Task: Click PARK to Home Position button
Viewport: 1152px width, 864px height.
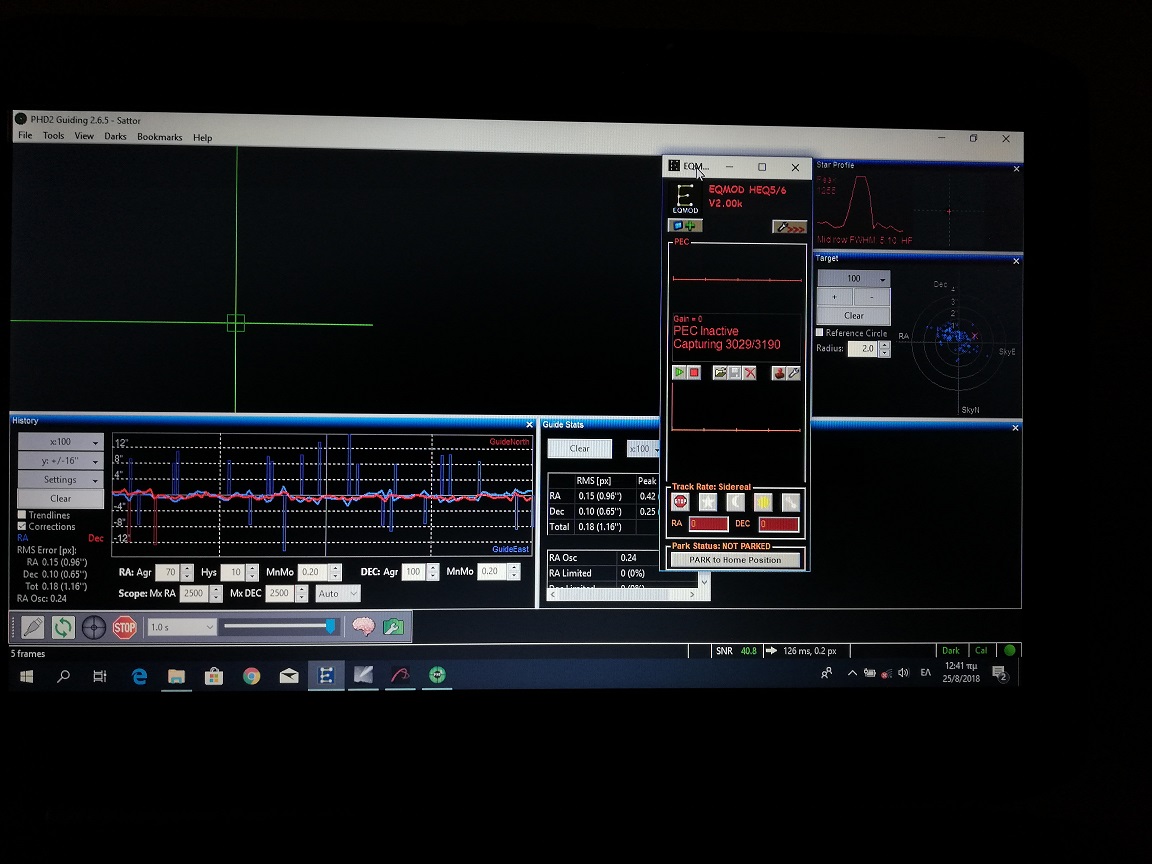Action: coord(735,560)
